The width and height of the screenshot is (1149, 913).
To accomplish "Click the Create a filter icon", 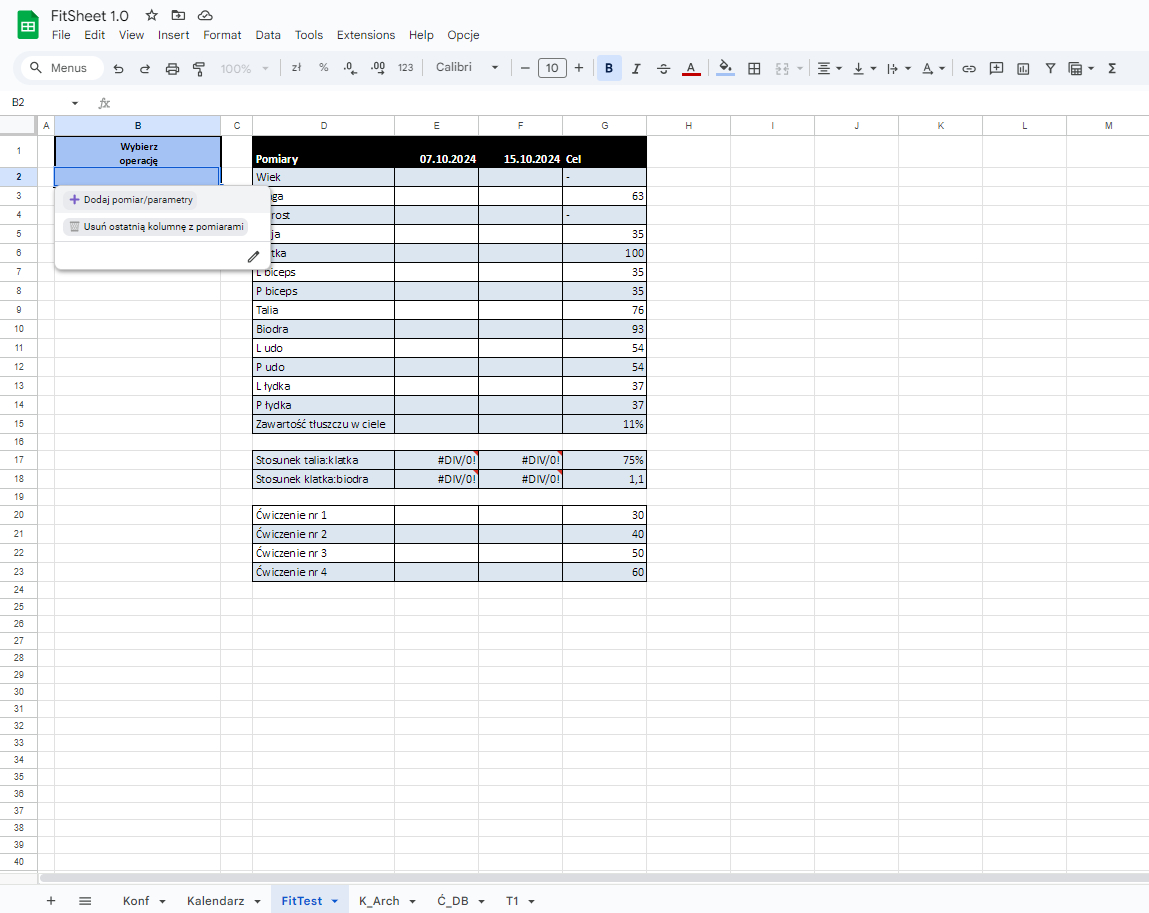I will pos(1050,68).
